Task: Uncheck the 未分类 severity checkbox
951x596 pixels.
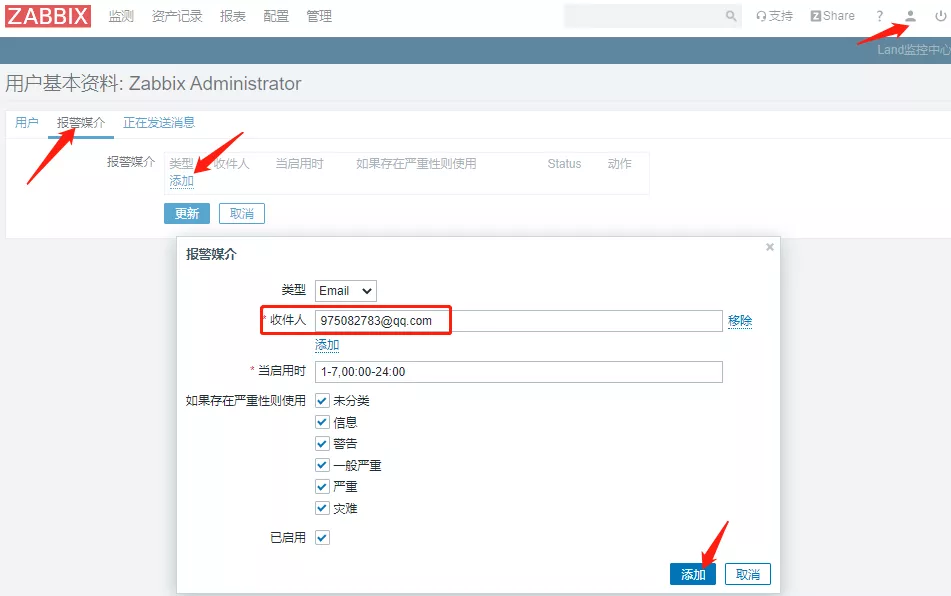Action: [x=322, y=400]
